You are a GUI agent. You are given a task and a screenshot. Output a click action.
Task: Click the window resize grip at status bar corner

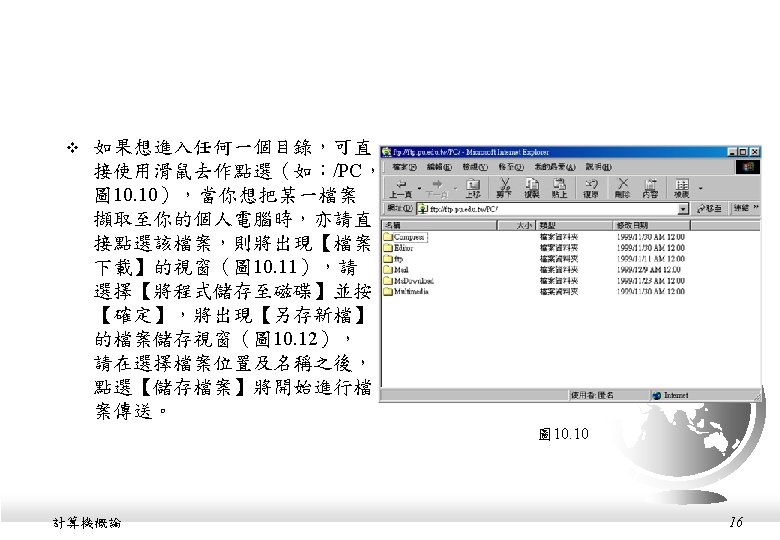[757, 396]
